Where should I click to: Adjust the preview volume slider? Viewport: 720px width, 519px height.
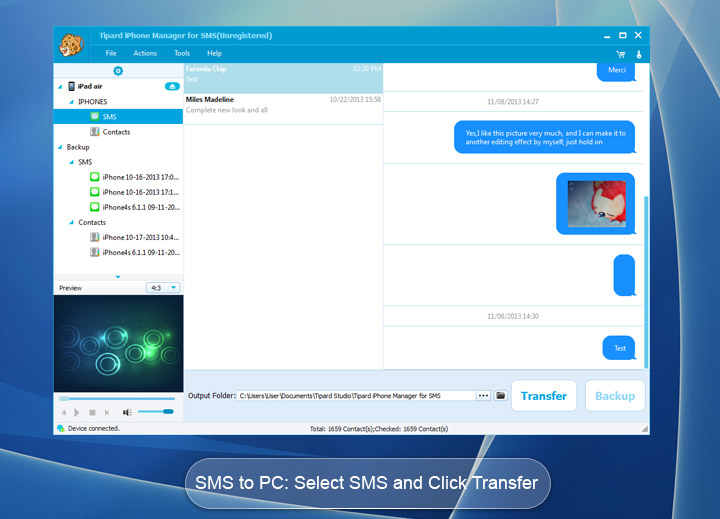156,412
